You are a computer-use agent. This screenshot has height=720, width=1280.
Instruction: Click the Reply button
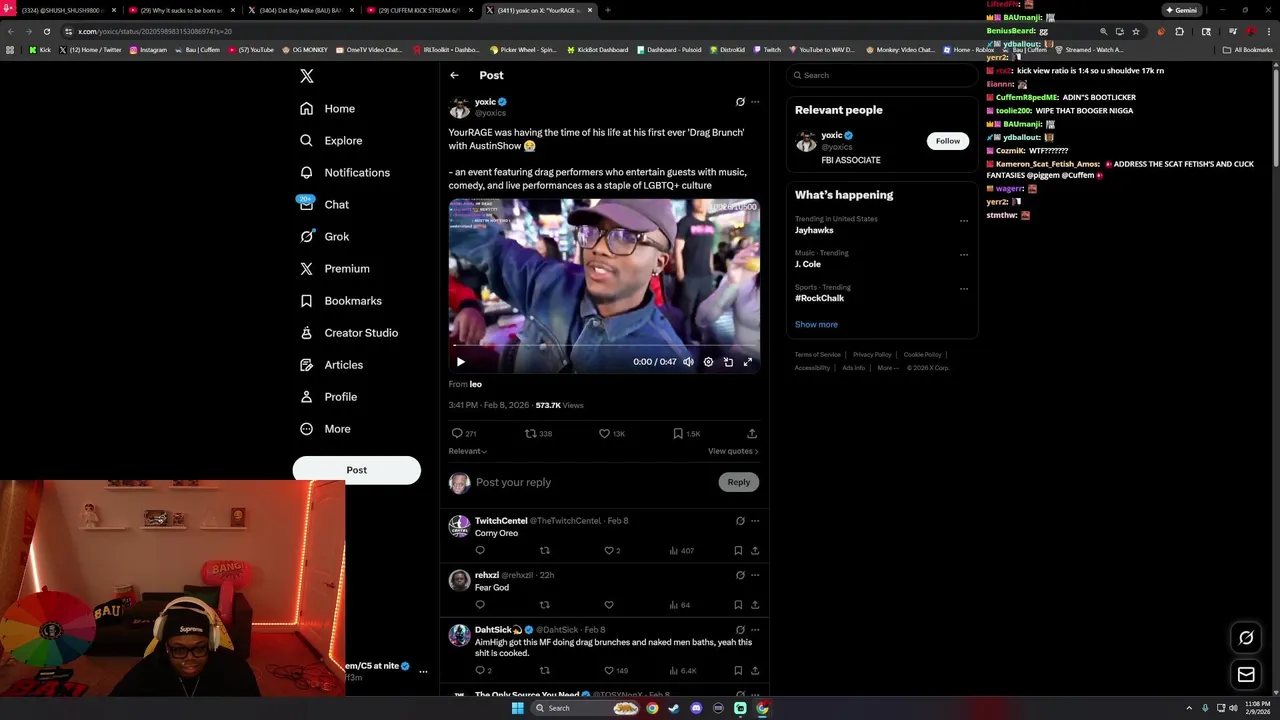tap(739, 482)
